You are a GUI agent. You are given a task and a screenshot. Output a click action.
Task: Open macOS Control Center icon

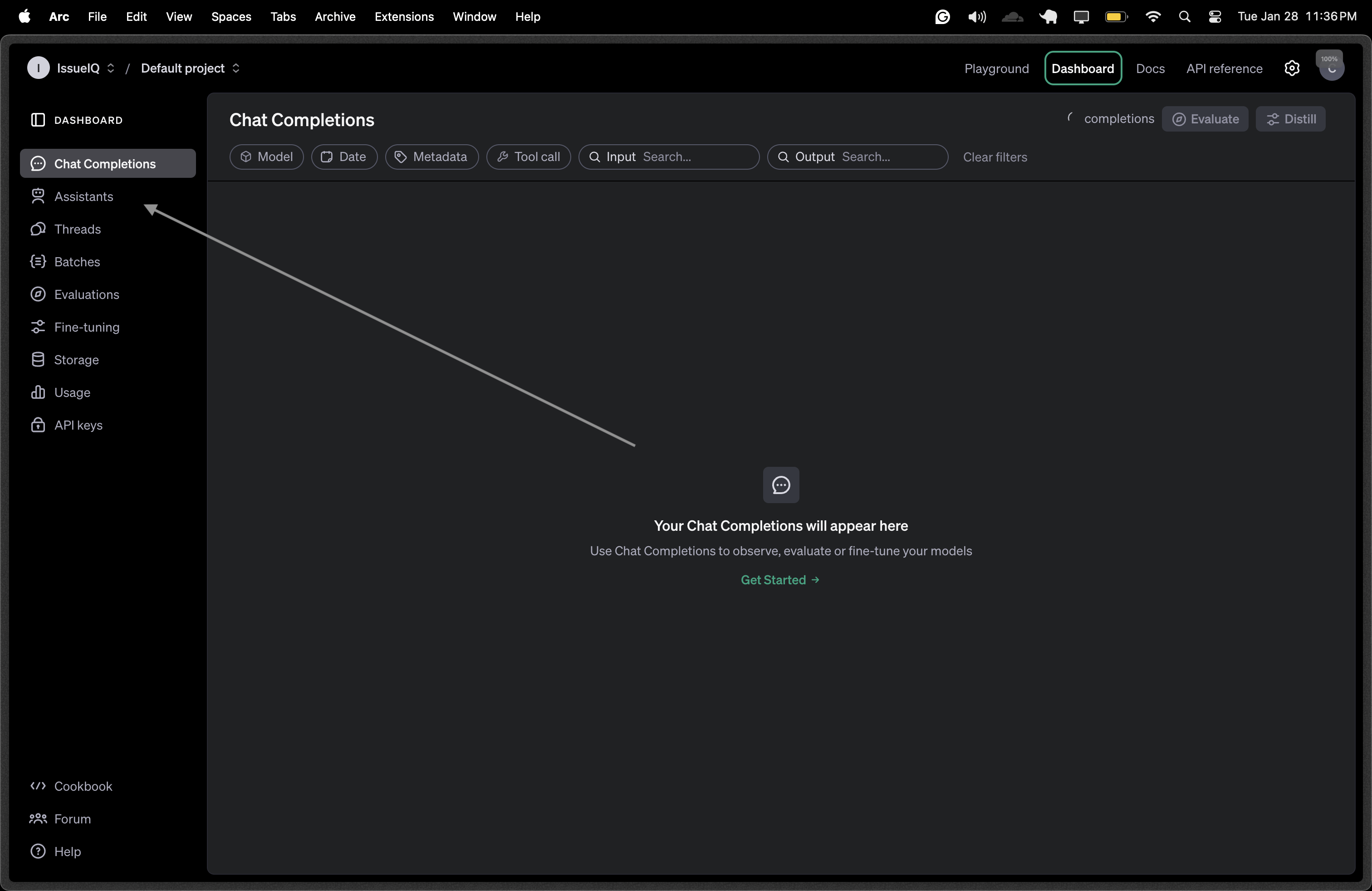click(1215, 17)
